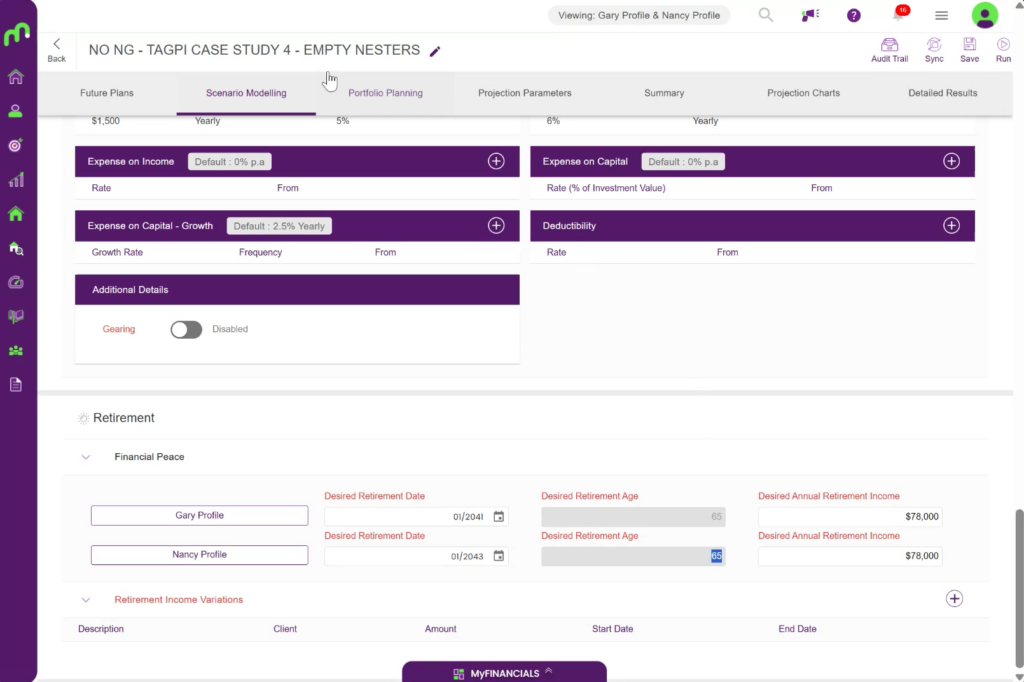Open the Projection Parameters tab
This screenshot has height=682, width=1024.
pos(524,93)
